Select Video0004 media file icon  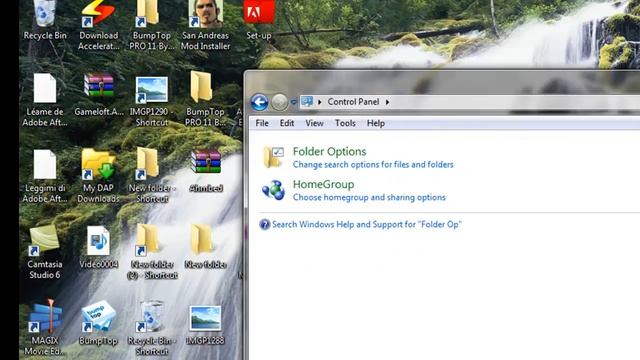(x=98, y=241)
